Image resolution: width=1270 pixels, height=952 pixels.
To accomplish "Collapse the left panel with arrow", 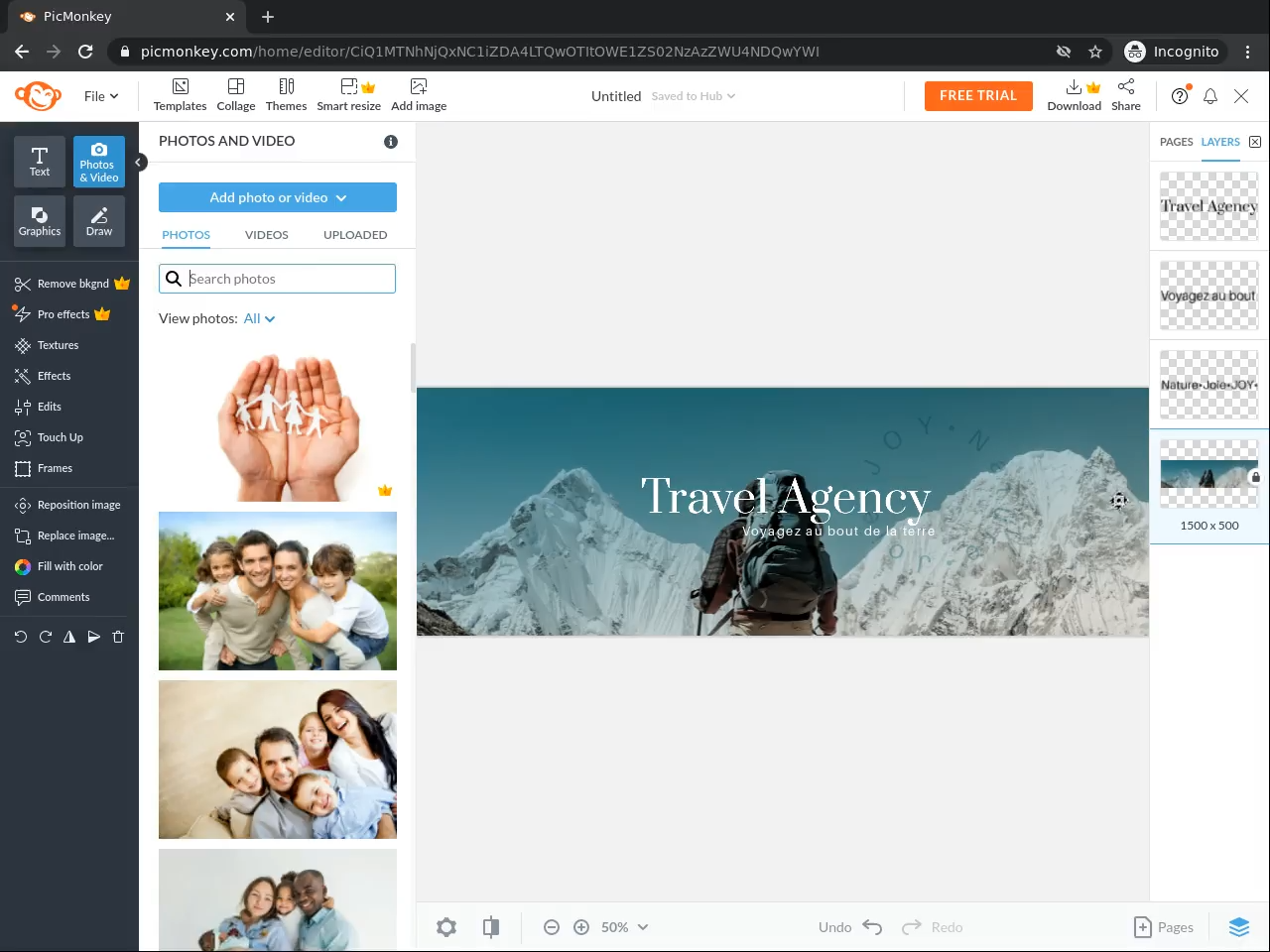I will tap(140, 162).
